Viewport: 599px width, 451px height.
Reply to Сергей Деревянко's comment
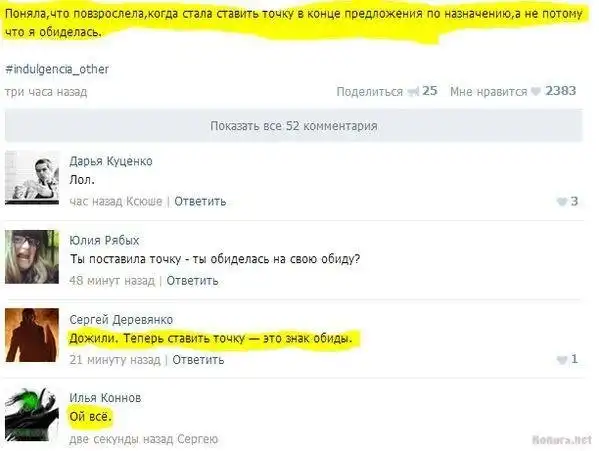point(198,360)
